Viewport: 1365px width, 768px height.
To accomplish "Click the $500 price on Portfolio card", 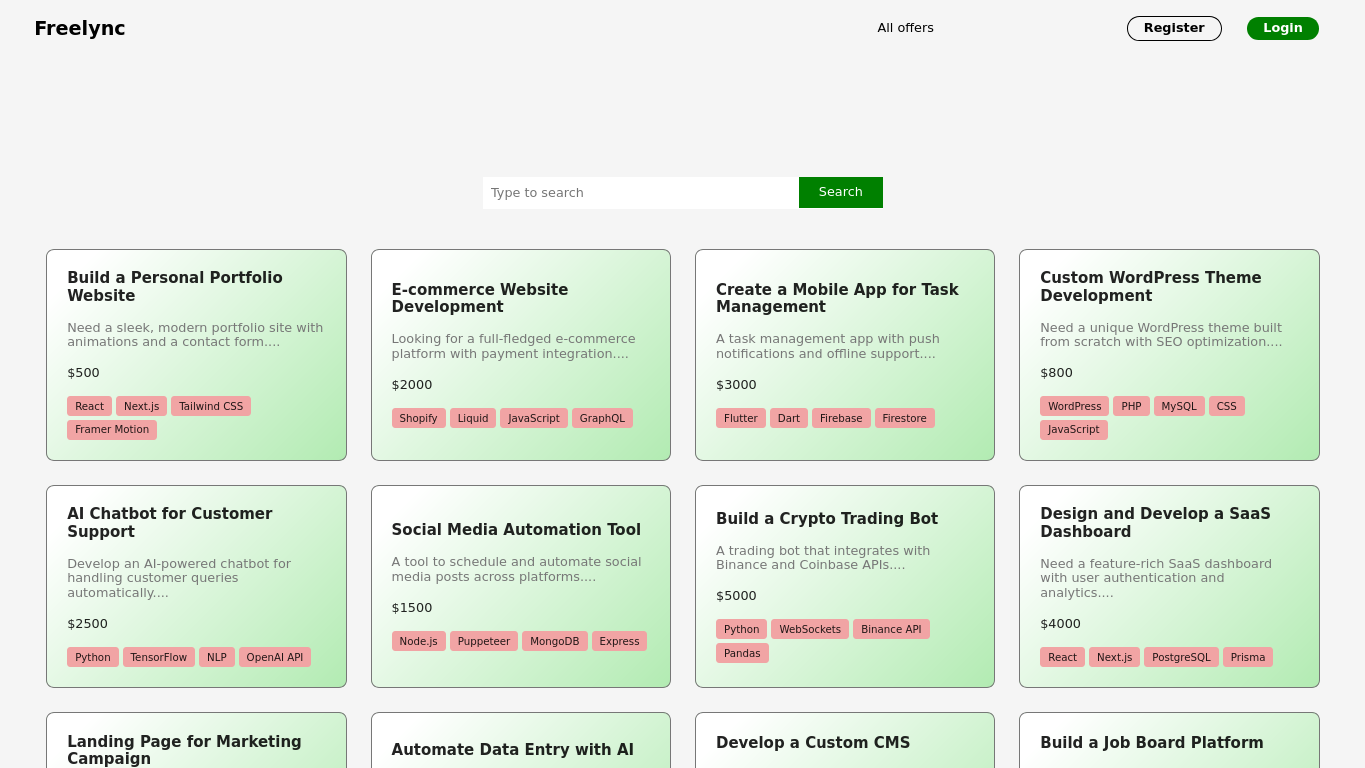I will tap(83, 373).
